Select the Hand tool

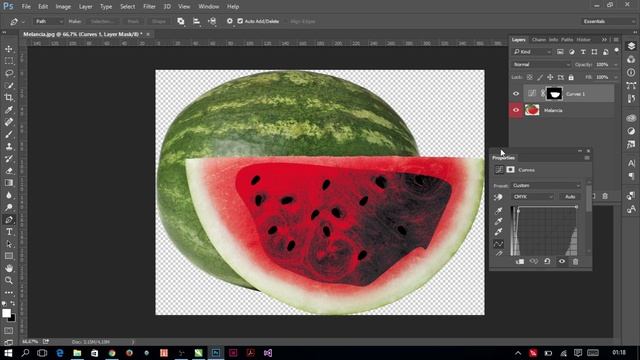(9, 268)
